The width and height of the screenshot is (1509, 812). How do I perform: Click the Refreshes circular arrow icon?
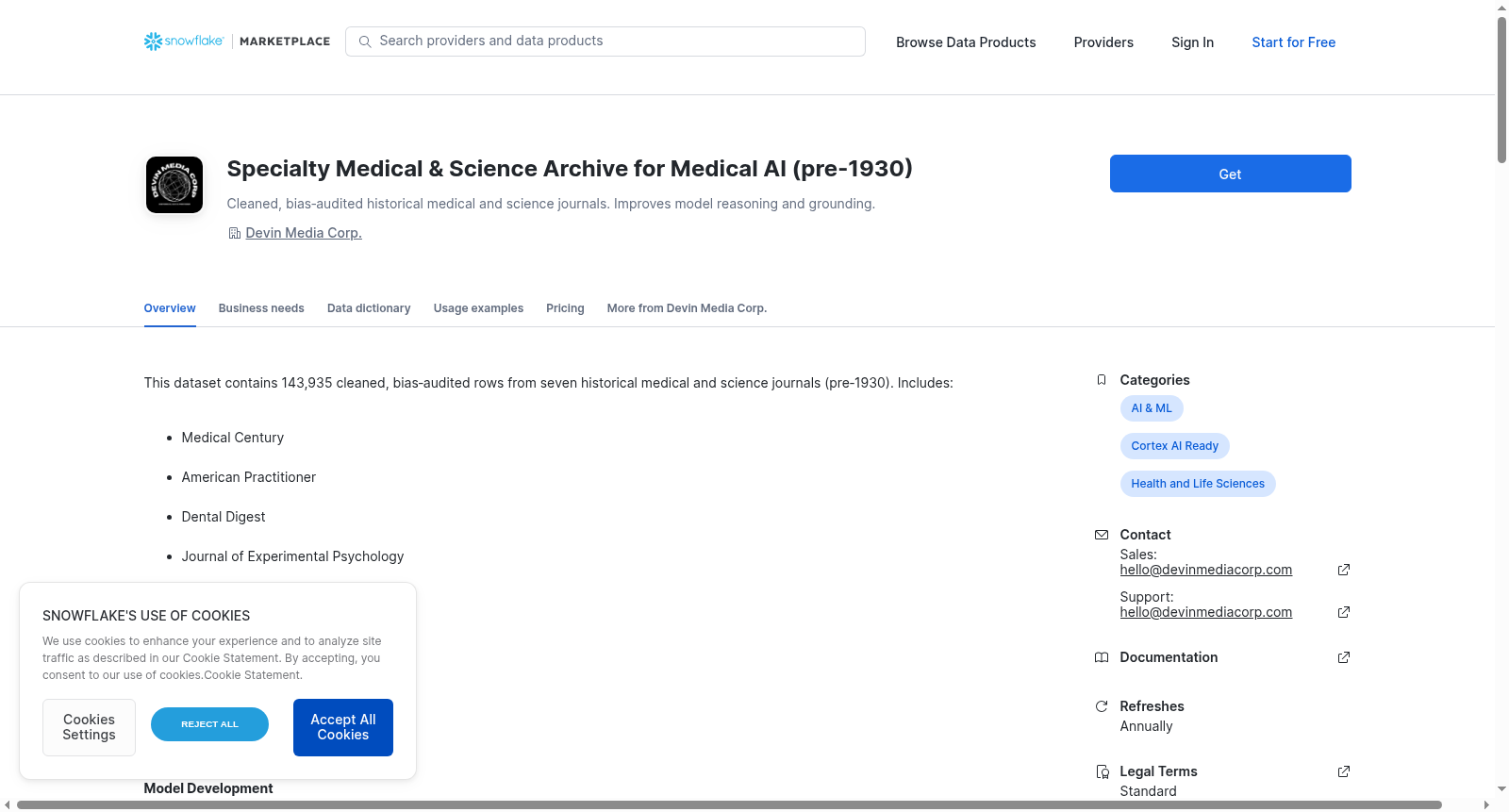pos(1102,706)
